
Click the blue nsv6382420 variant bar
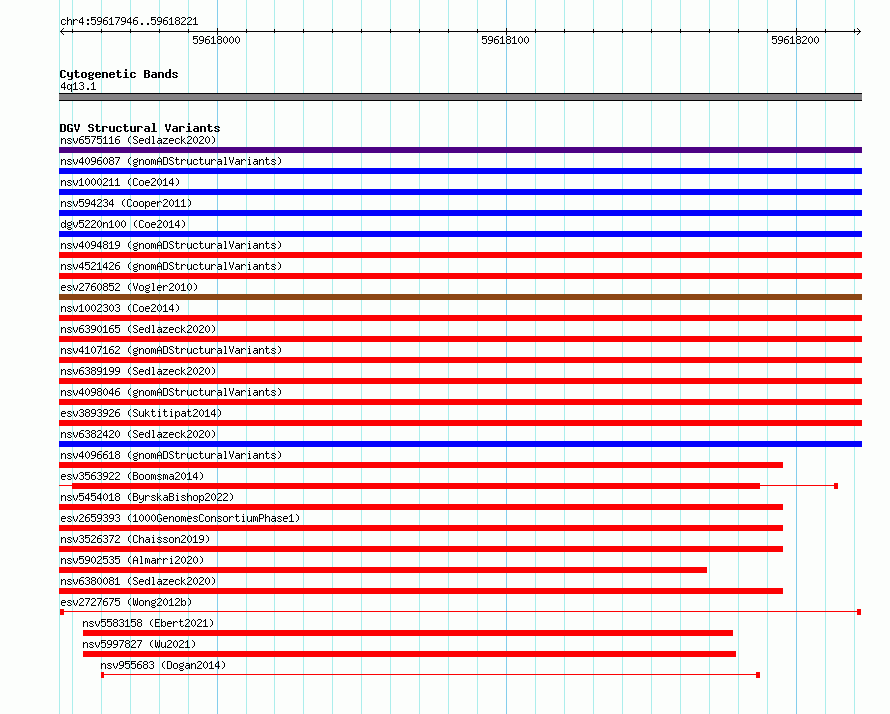pyautogui.click(x=460, y=444)
